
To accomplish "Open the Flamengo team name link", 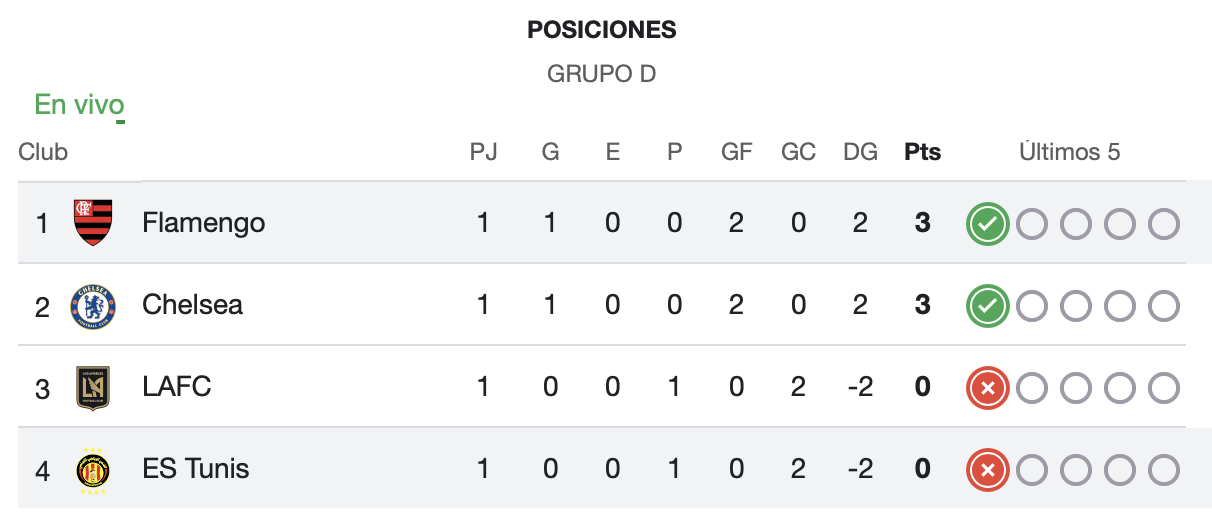I will (x=204, y=222).
